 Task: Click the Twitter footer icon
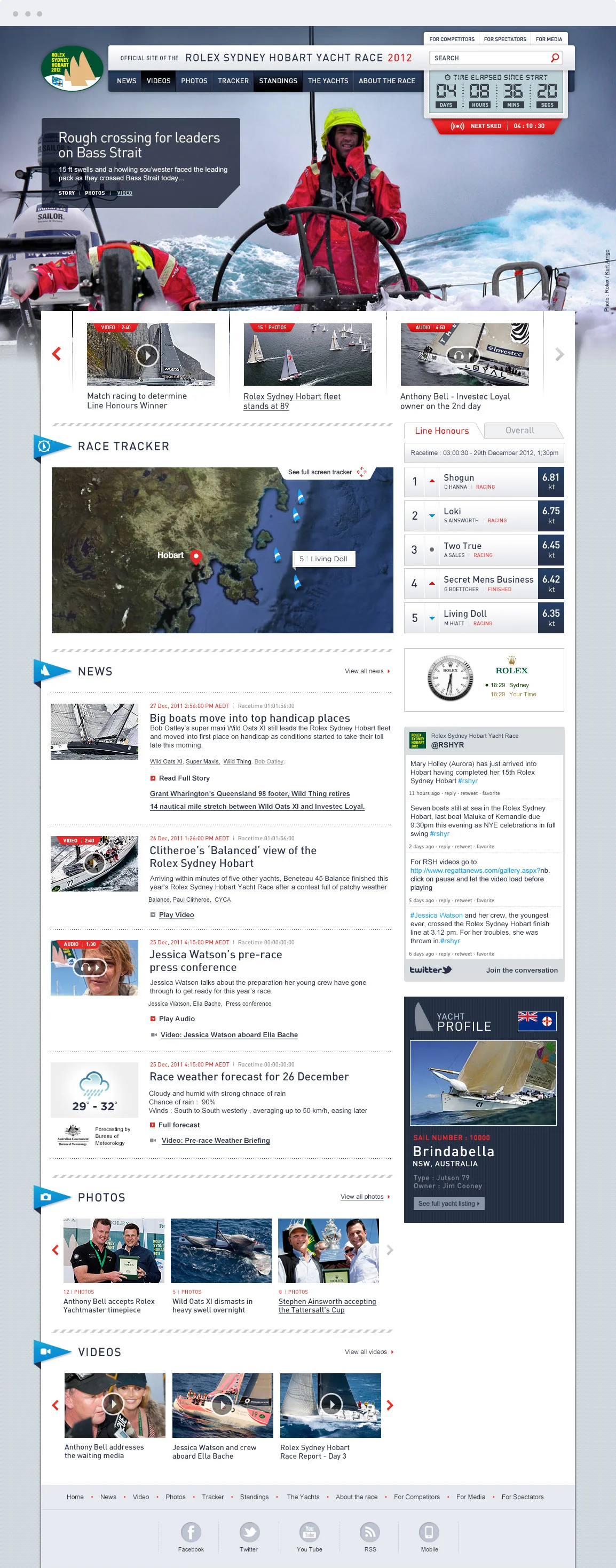tap(249, 1532)
